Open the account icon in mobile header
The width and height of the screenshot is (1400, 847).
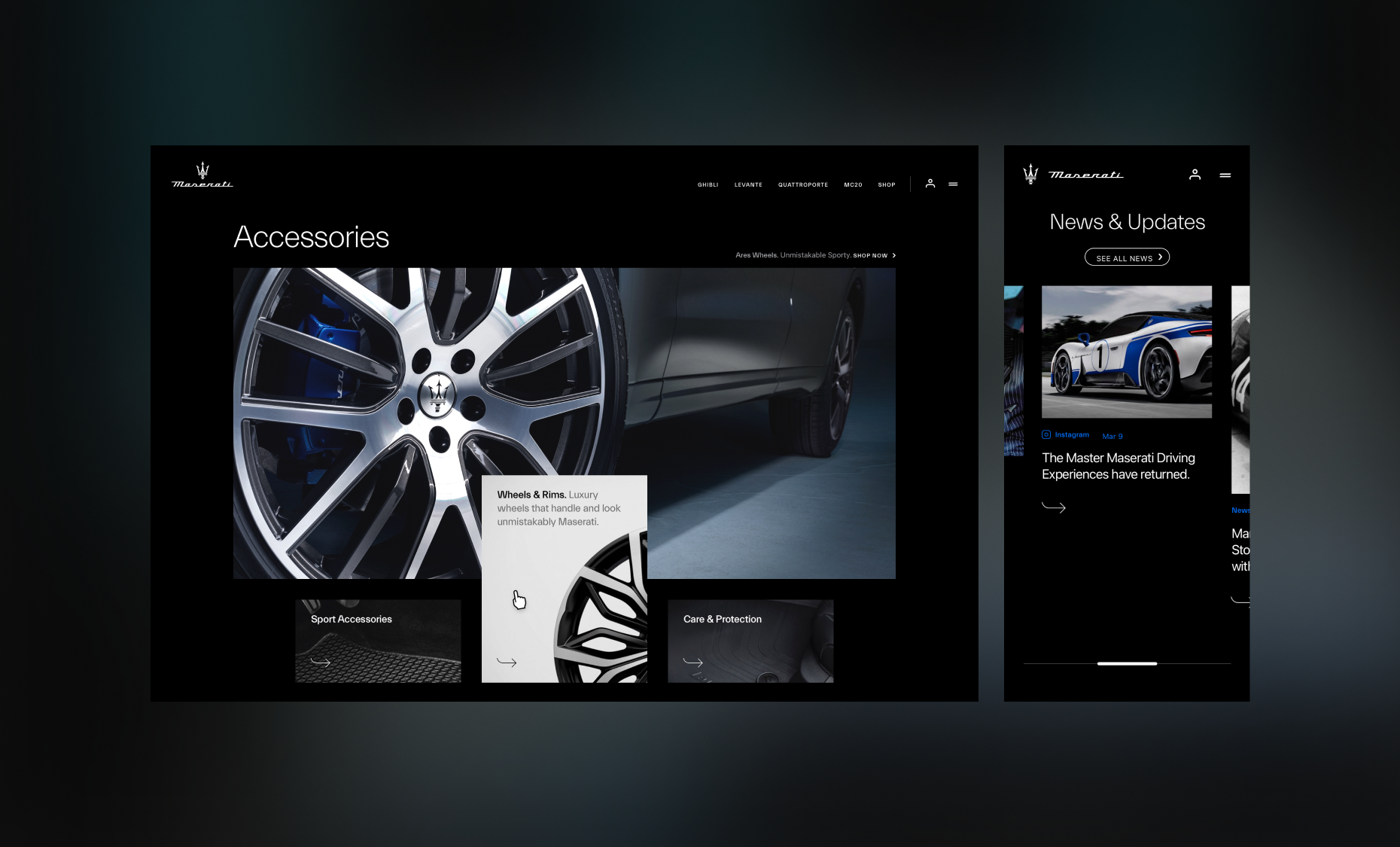coord(1195,175)
